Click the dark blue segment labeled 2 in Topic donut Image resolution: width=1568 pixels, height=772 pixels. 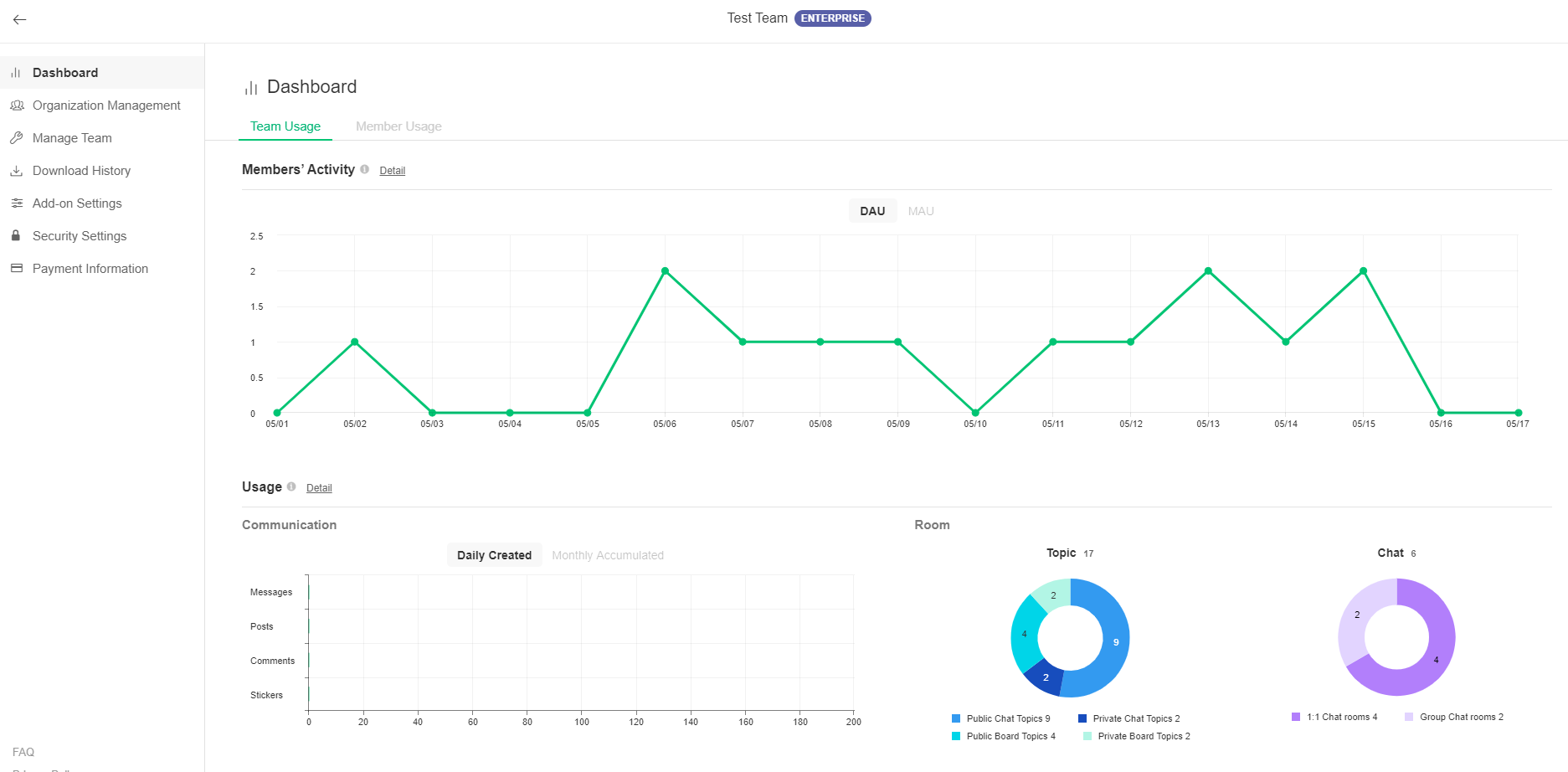(x=1046, y=677)
